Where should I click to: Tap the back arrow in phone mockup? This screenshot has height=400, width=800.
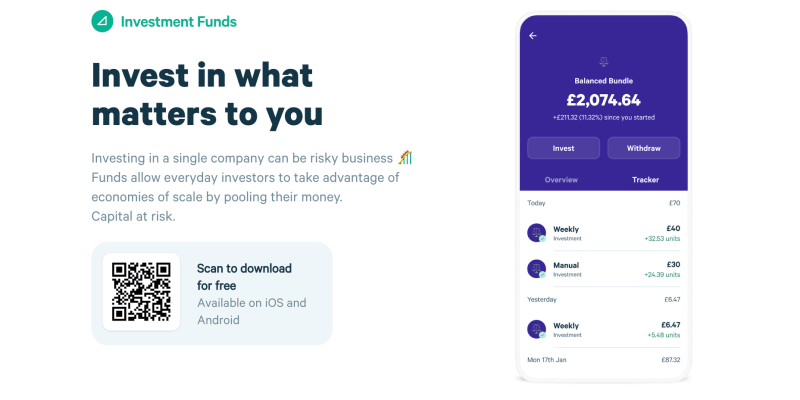click(x=533, y=36)
